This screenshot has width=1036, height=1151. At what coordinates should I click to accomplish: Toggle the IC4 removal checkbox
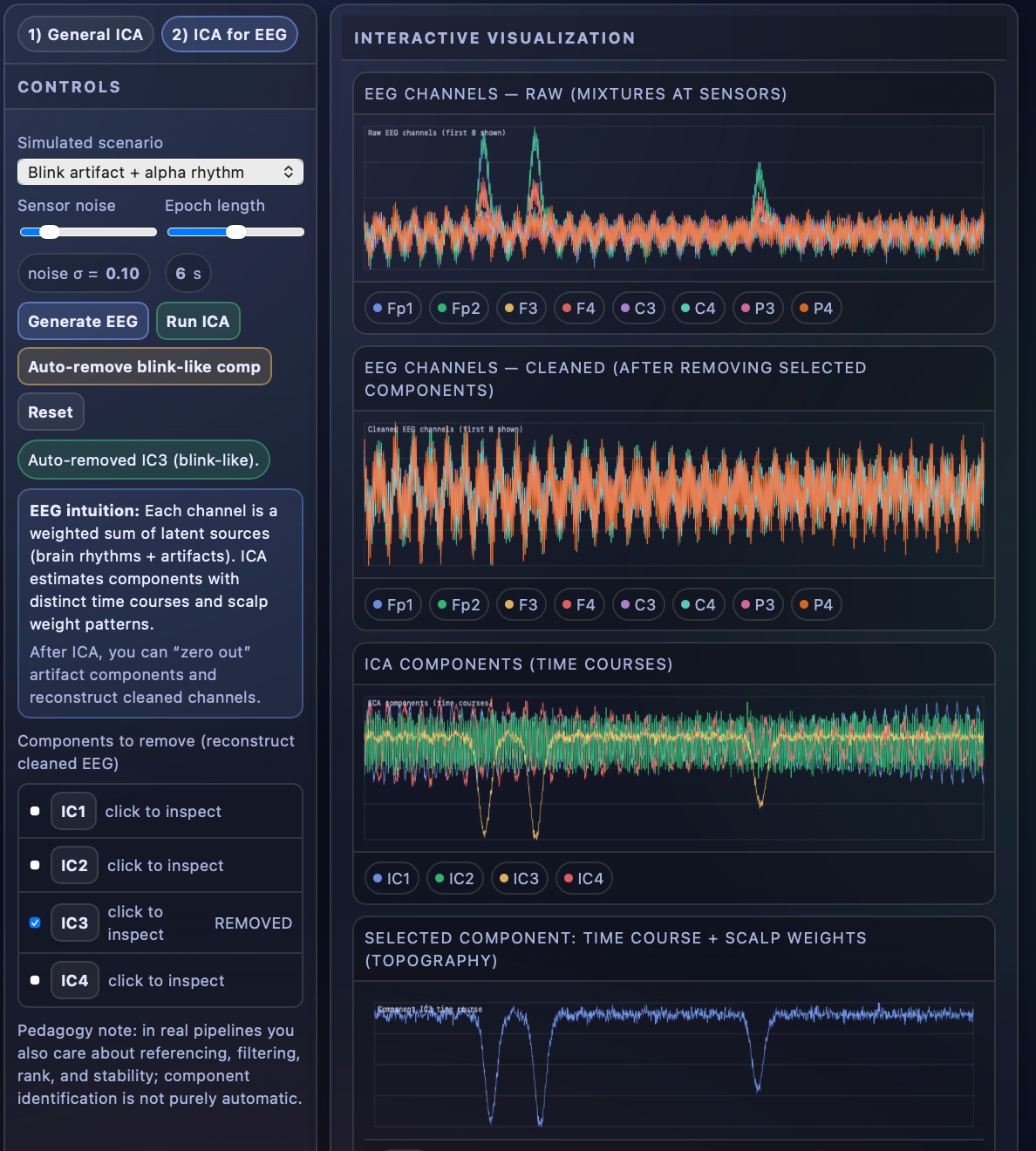[35, 981]
